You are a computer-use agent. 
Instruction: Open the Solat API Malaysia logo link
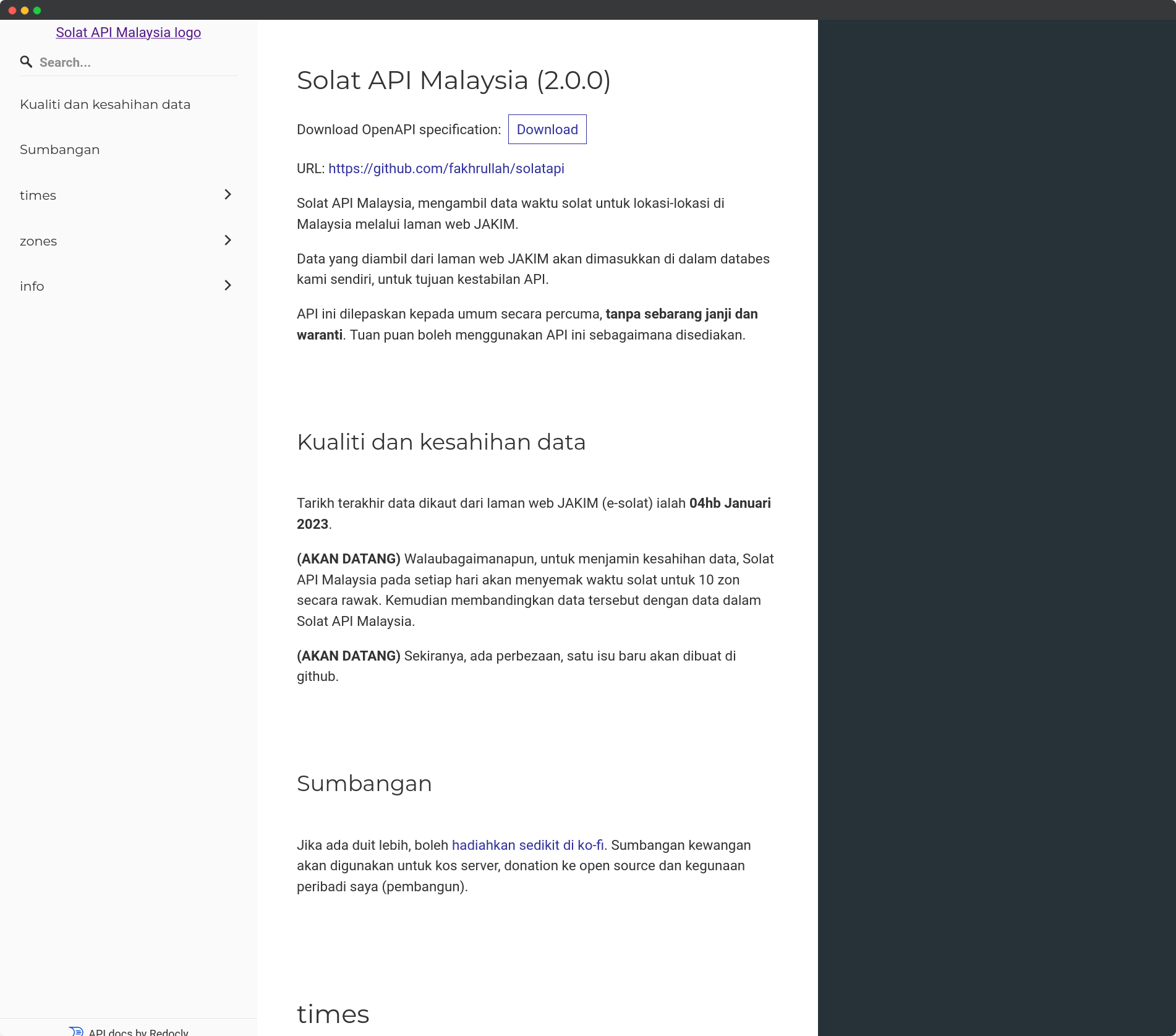pyautogui.click(x=128, y=32)
